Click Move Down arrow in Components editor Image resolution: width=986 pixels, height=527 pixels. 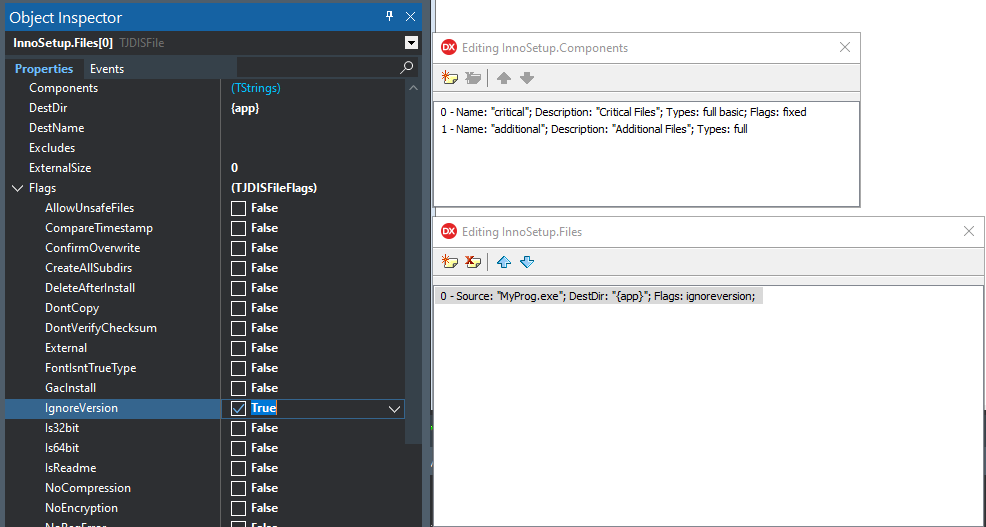click(x=527, y=78)
